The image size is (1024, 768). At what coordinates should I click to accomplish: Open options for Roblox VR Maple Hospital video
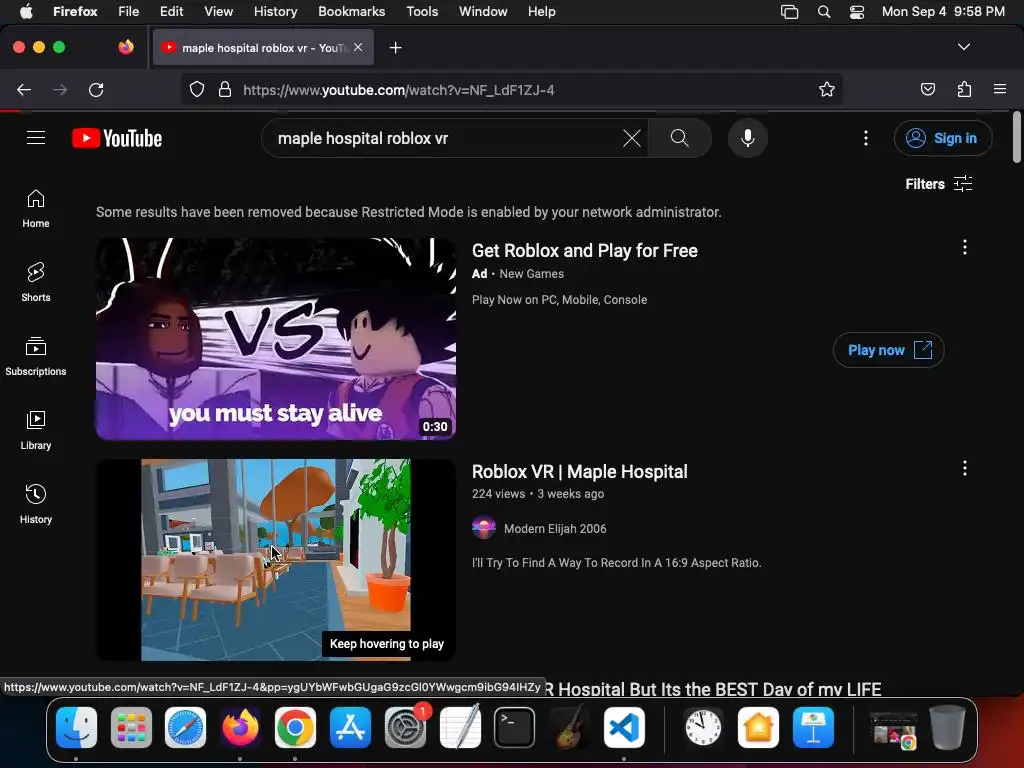tap(965, 468)
